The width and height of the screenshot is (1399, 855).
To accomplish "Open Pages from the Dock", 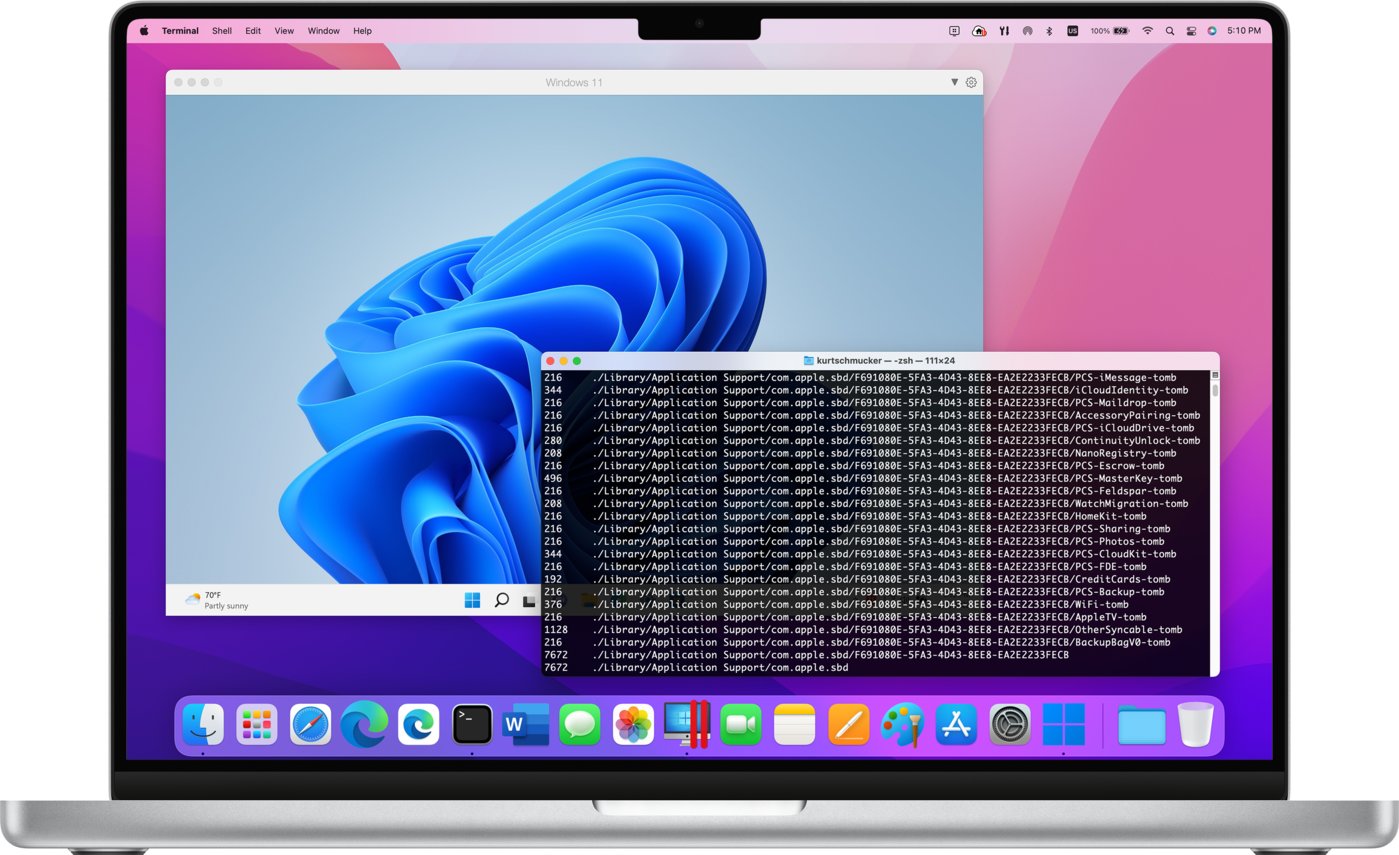I will [849, 724].
